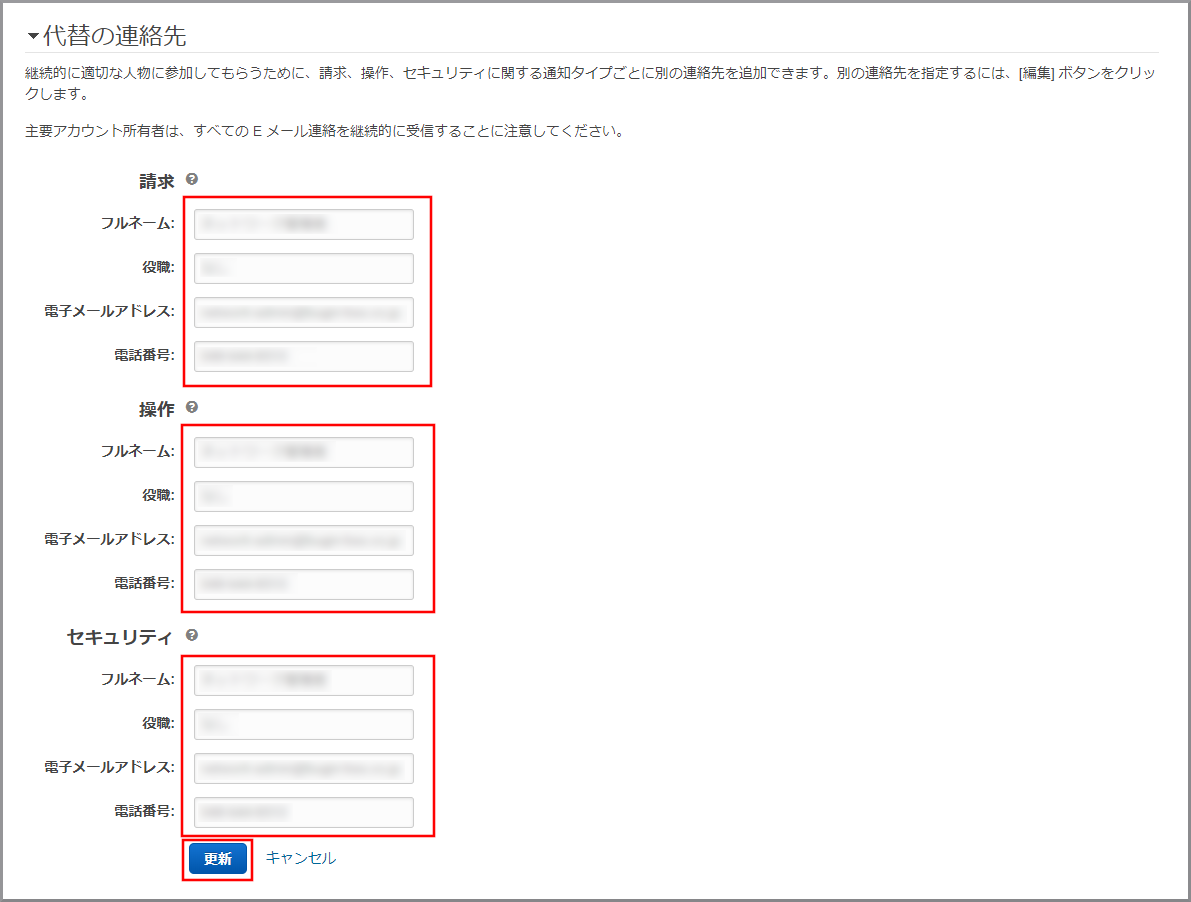Focus the セキュリティ 役職 input field
Image resolution: width=1191 pixels, height=902 pixels.
[x=304, y=724]
